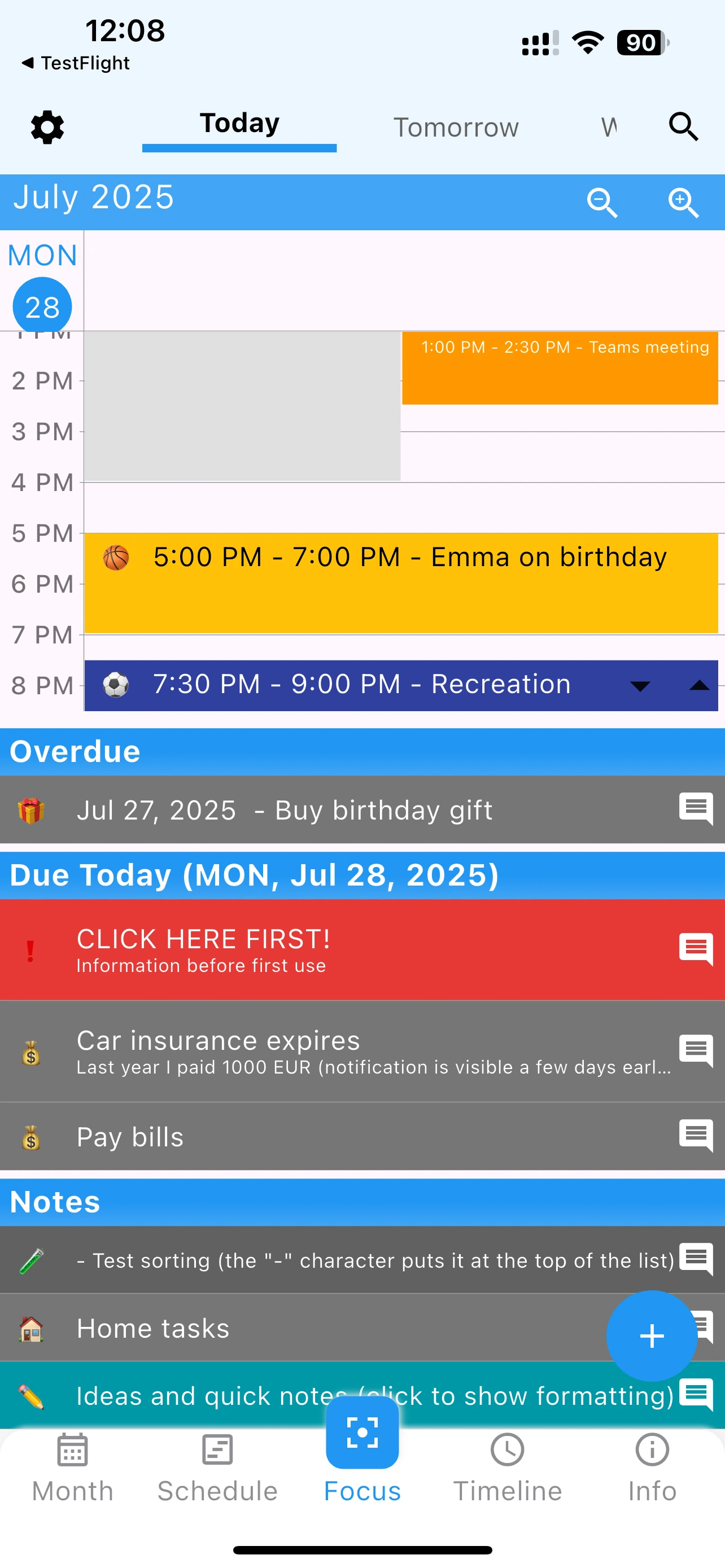Open the Month view tab
Screen dimensions: 725x1568
[72, 1468]
